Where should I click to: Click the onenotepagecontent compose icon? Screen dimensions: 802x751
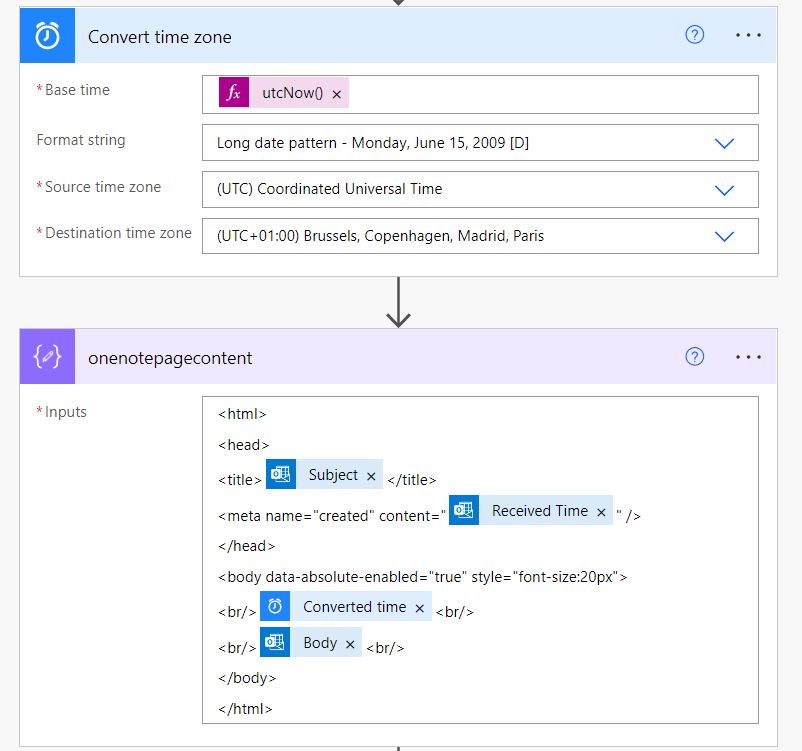pos(47,357)
